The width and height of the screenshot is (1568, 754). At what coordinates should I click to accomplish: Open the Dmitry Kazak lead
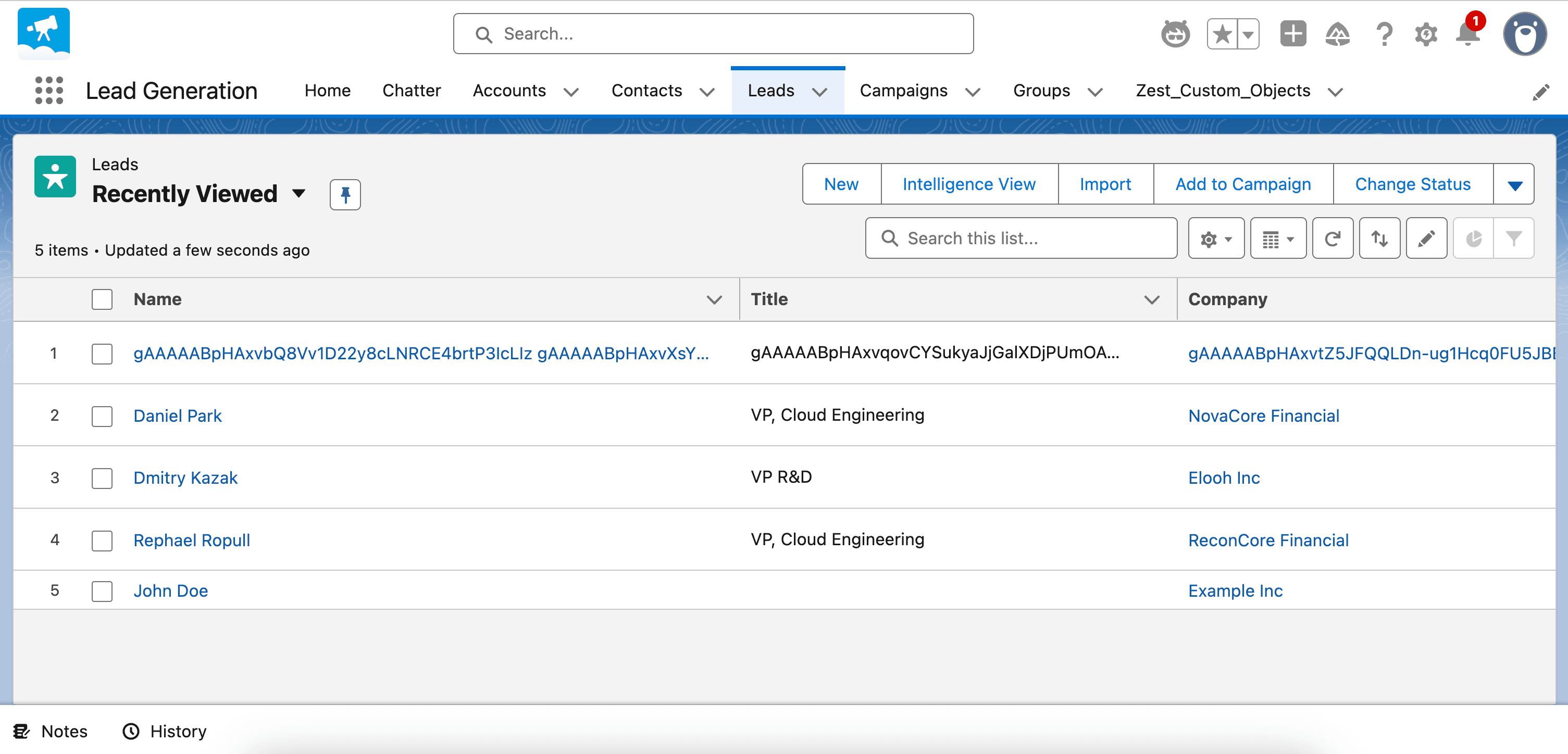point(185,479)
